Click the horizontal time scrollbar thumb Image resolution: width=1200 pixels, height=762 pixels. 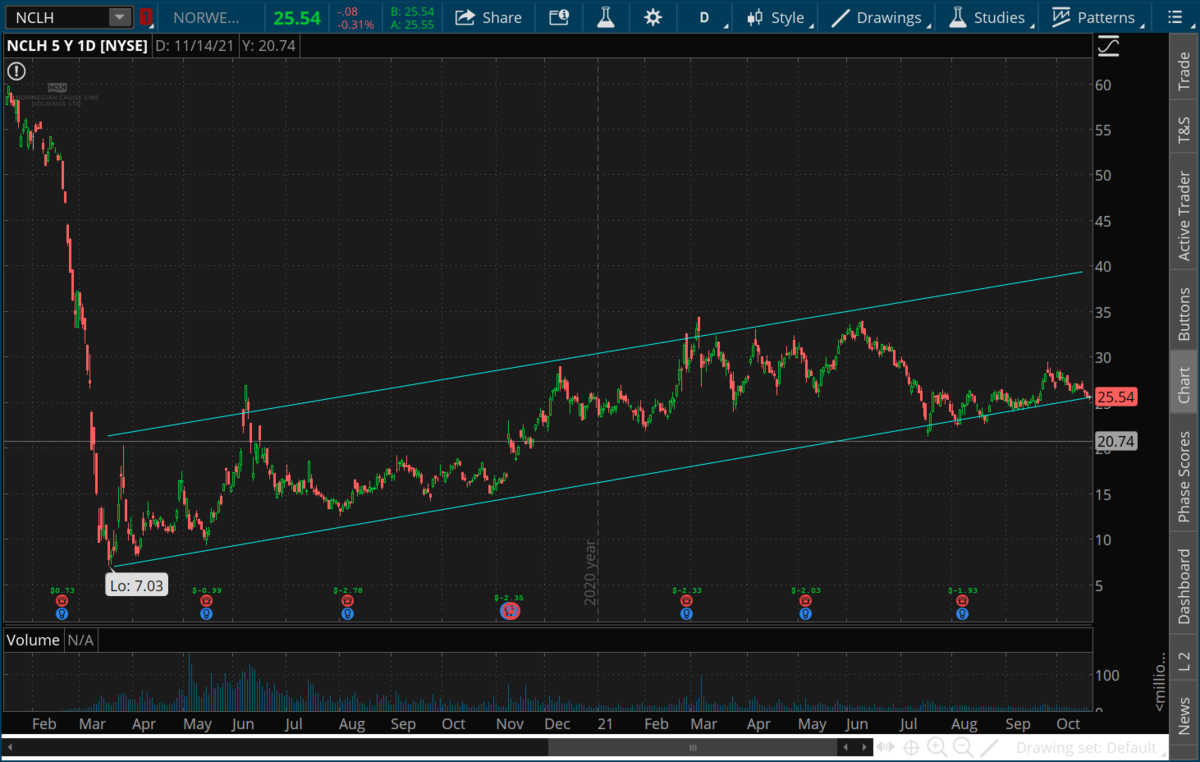693,748
